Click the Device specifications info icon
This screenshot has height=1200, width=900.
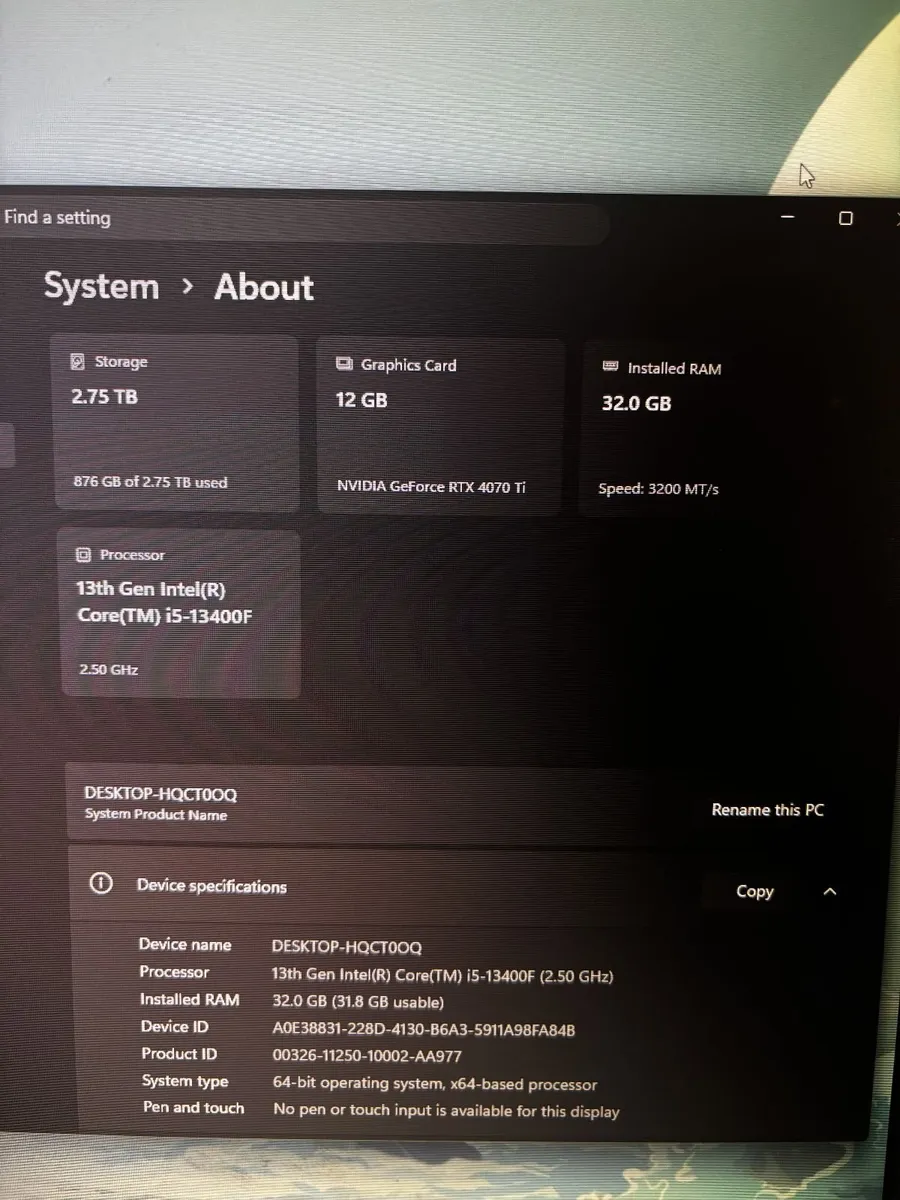coord(101,884)
